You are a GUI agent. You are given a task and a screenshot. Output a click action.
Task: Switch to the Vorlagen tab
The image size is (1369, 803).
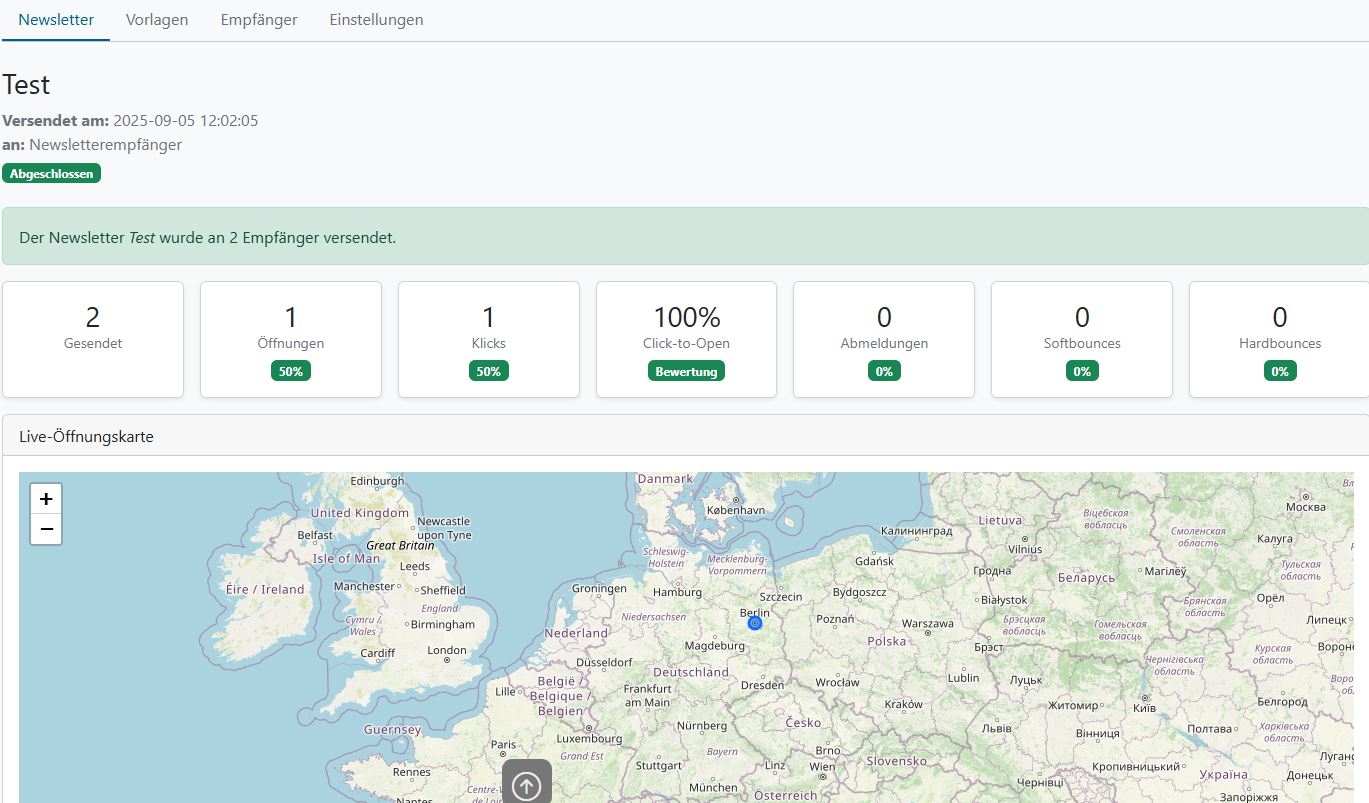(156, 19)
